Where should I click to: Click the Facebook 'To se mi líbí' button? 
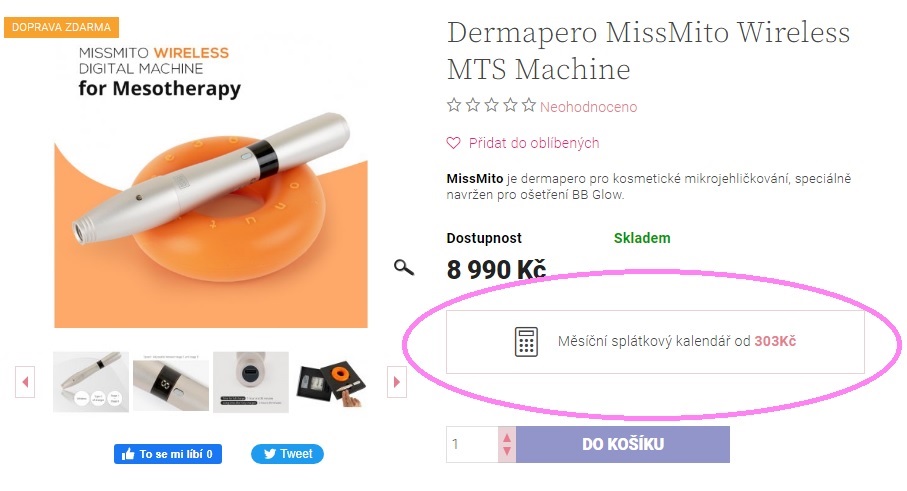[168, 454]
